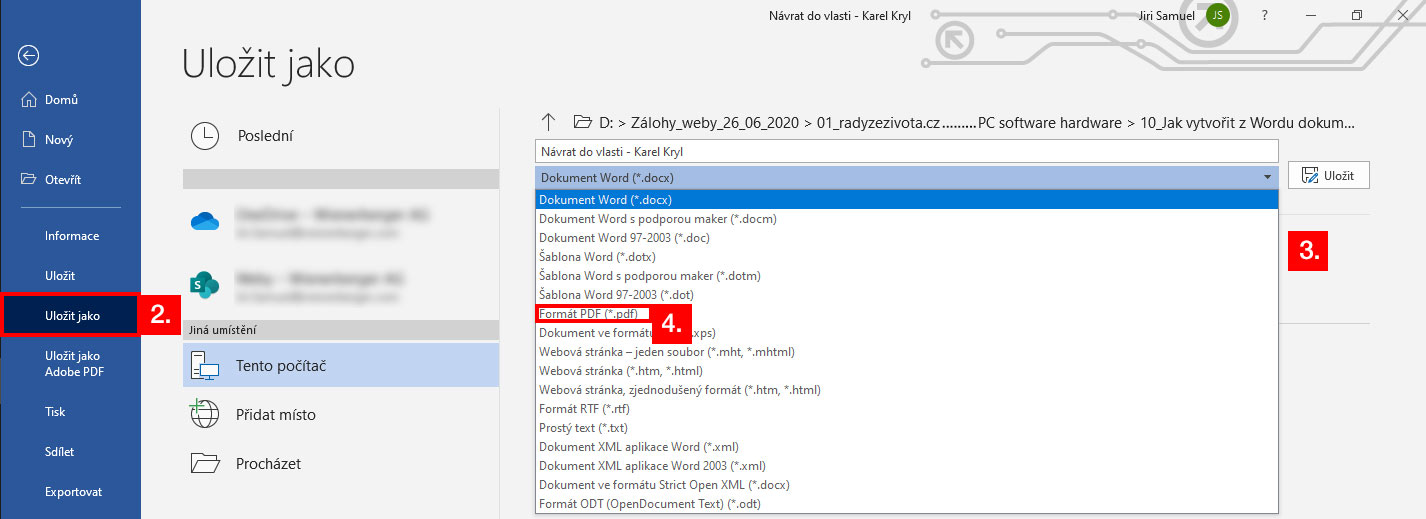Click the Přidat místo globe icon
Screen dimensions: 1426x519
(205, 414)
